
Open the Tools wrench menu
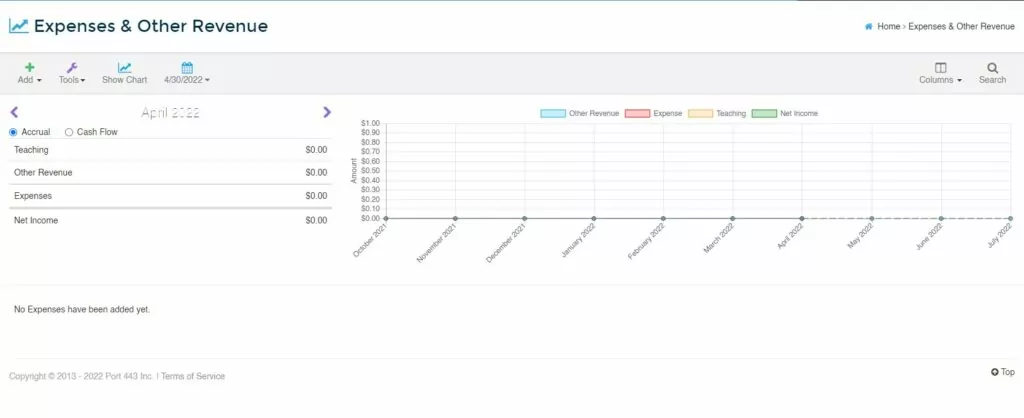72,73
